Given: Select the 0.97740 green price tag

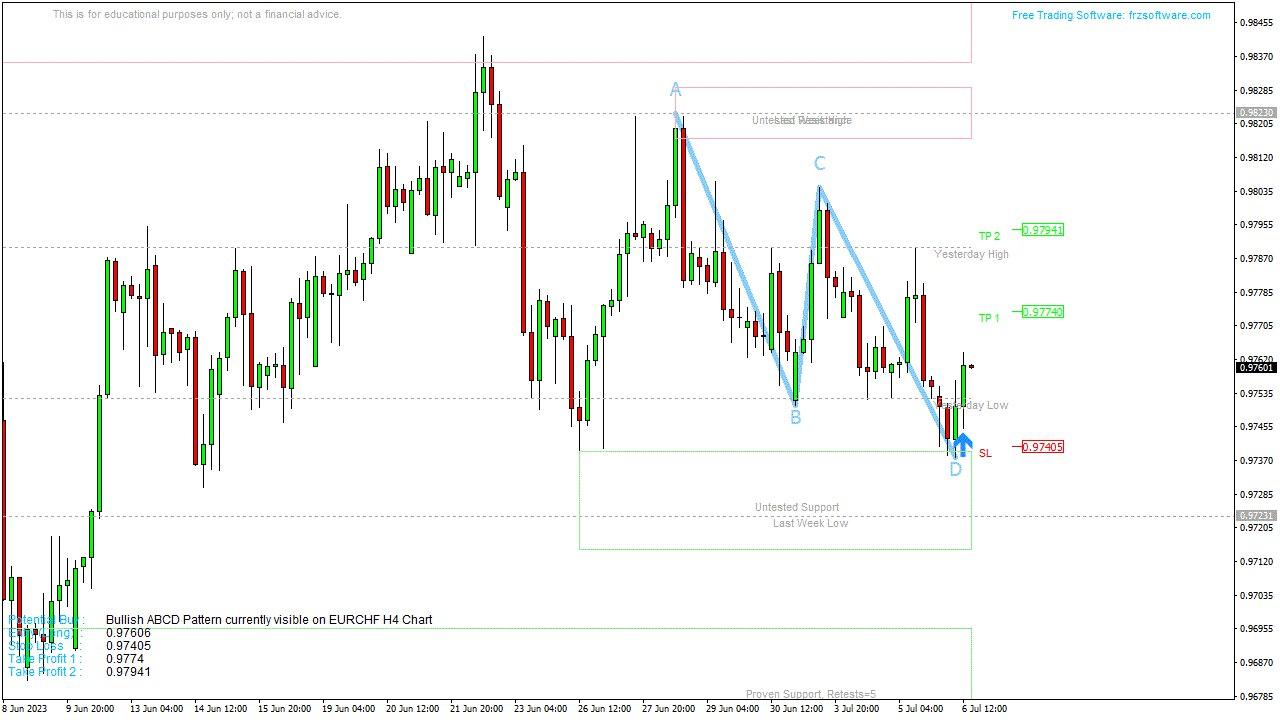Looking at the screenshot, I should coord(1043,312).
